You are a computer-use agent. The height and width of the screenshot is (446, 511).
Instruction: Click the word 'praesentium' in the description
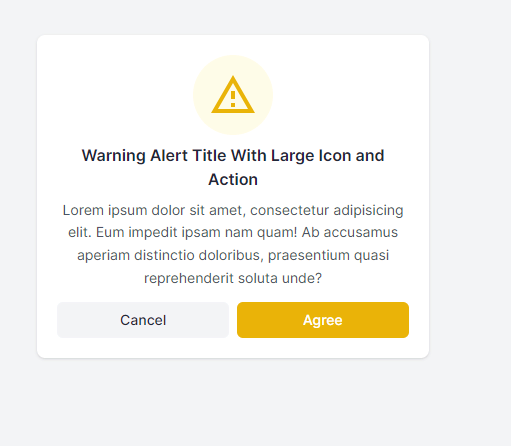point(308,256)
